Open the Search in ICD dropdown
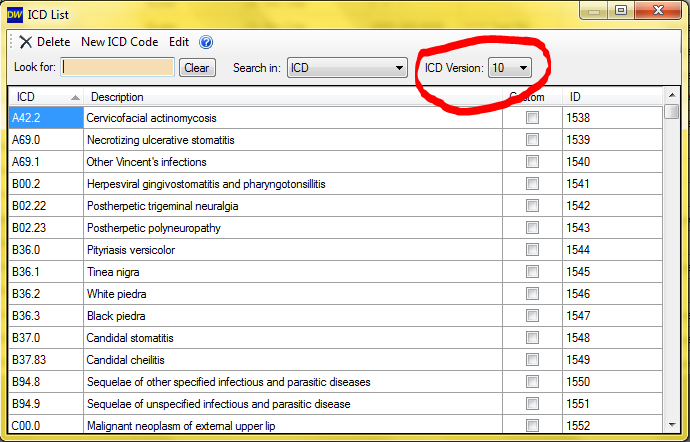Screen dimensions: 690x442 [347, 68]
